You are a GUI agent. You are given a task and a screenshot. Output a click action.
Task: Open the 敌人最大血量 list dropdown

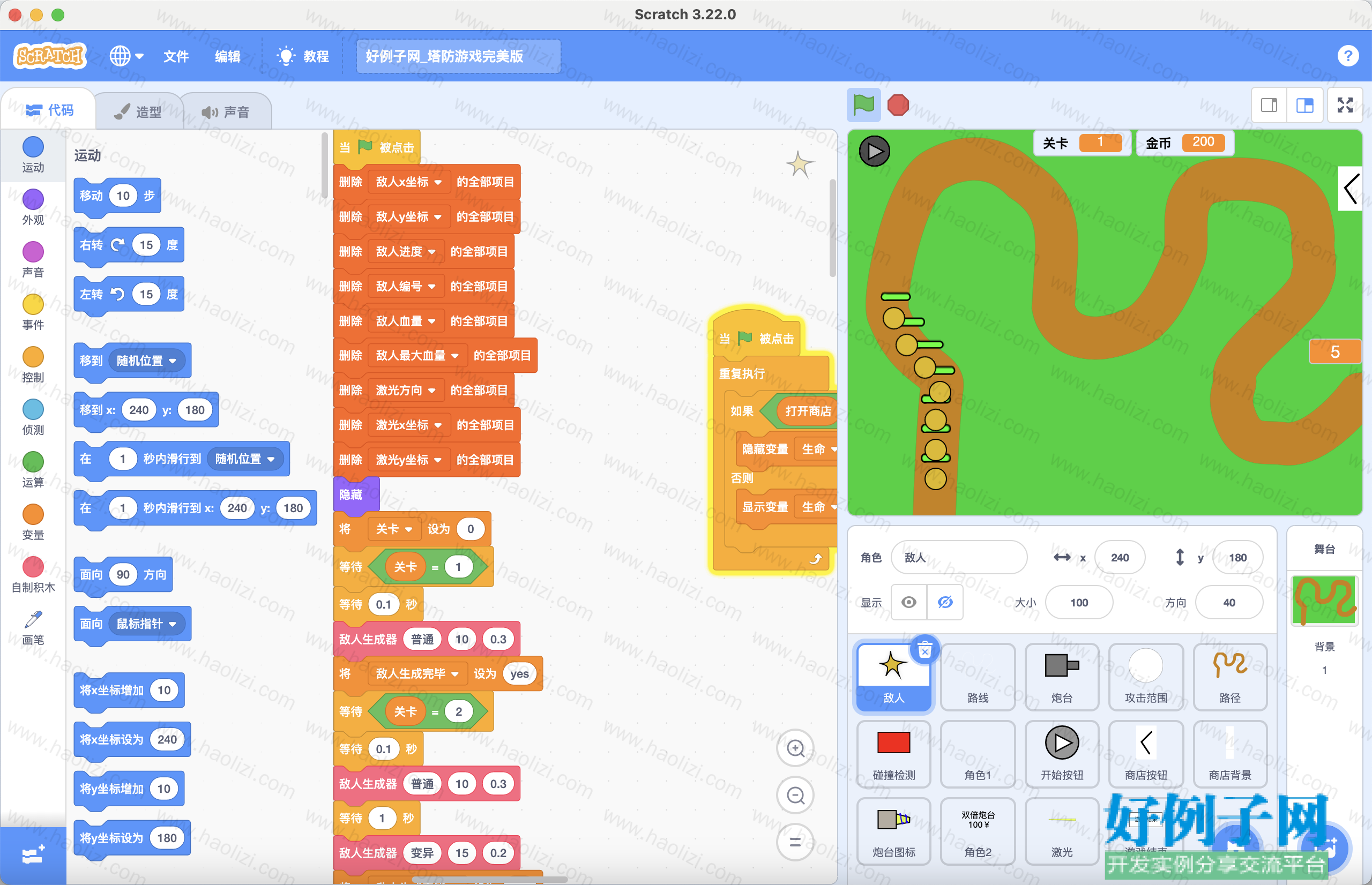pos(417,355)
